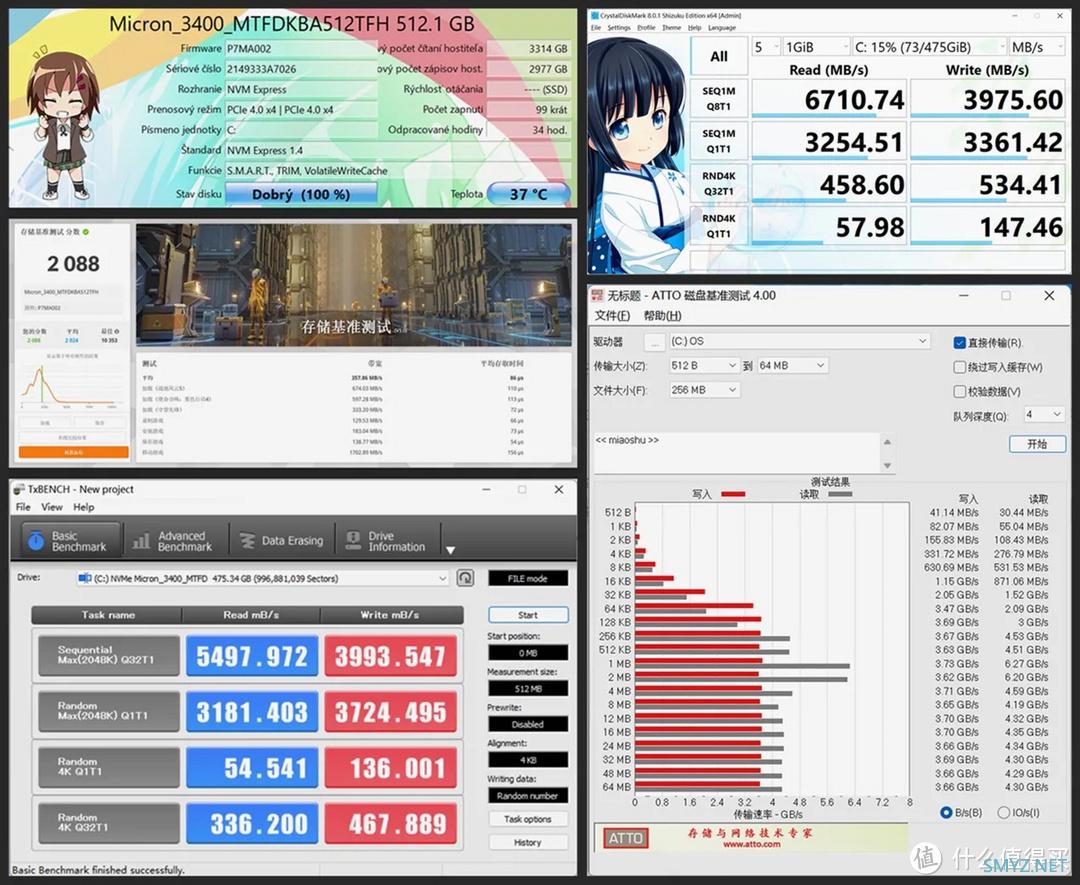1080x885 pixels.
Task: Open the queue depth 4 dropdown
Action: pyautogui.click(x=1044, y=415)
